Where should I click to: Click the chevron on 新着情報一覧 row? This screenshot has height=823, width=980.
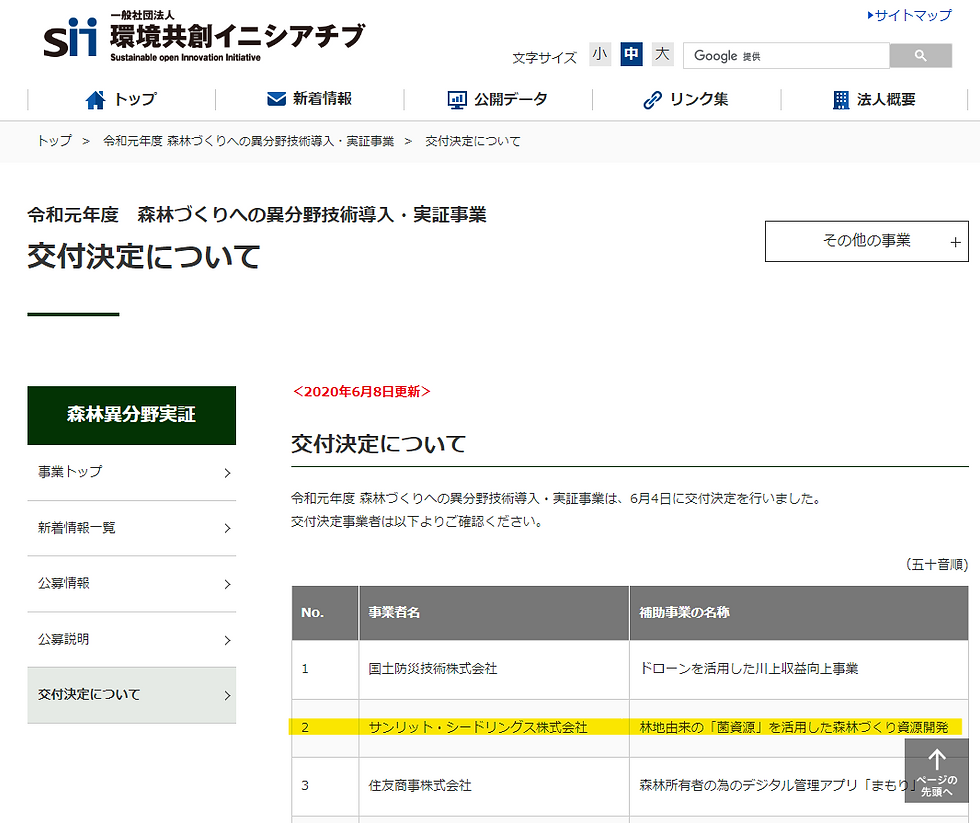pos(228,529)
